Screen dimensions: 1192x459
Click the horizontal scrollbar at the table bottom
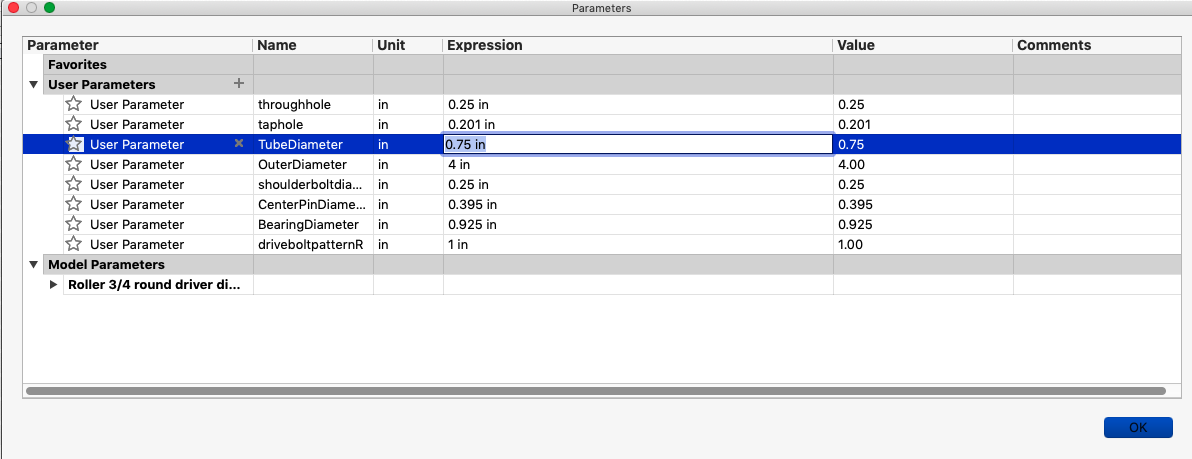point(596,390)
